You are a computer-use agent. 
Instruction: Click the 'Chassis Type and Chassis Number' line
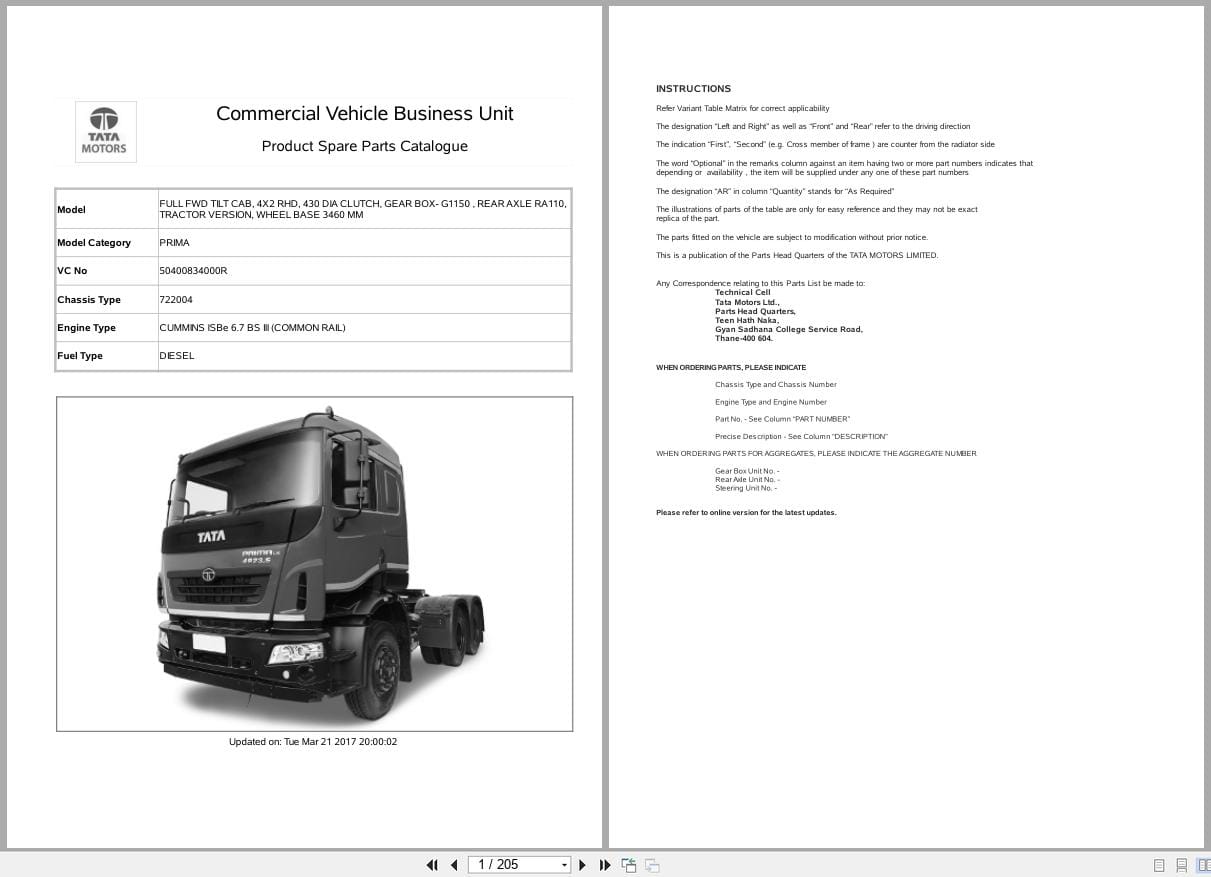[776, 384]
